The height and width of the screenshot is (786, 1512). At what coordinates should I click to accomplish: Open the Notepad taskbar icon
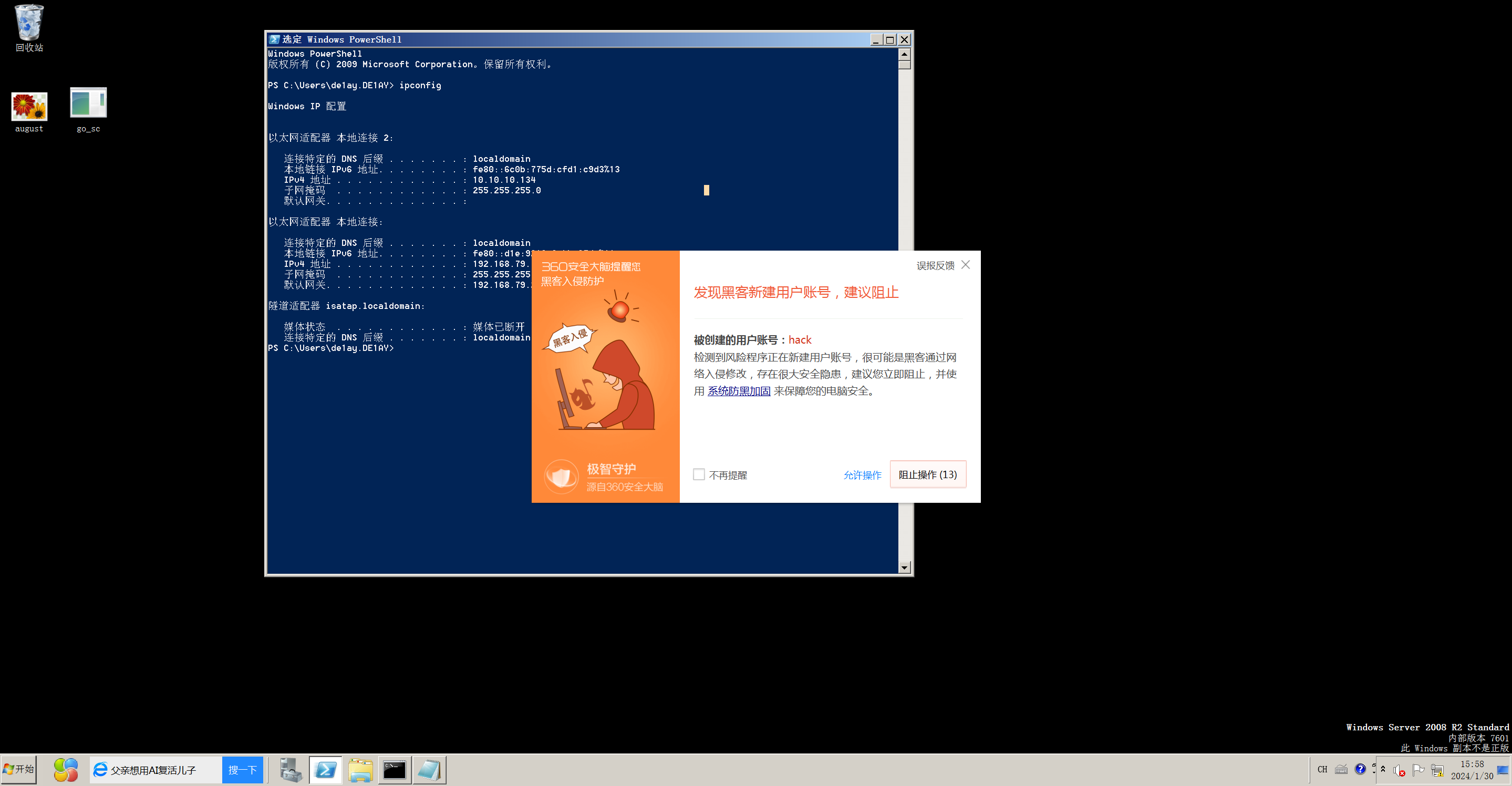coord(429,770)
